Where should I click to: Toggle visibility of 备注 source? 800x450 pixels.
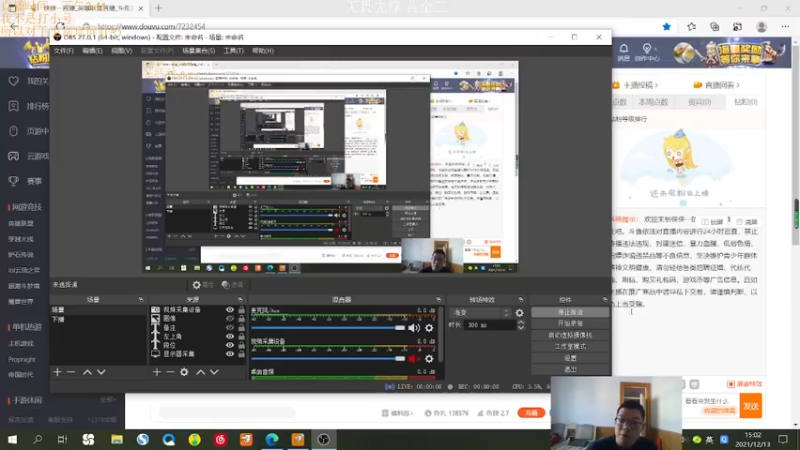point(230,328)
